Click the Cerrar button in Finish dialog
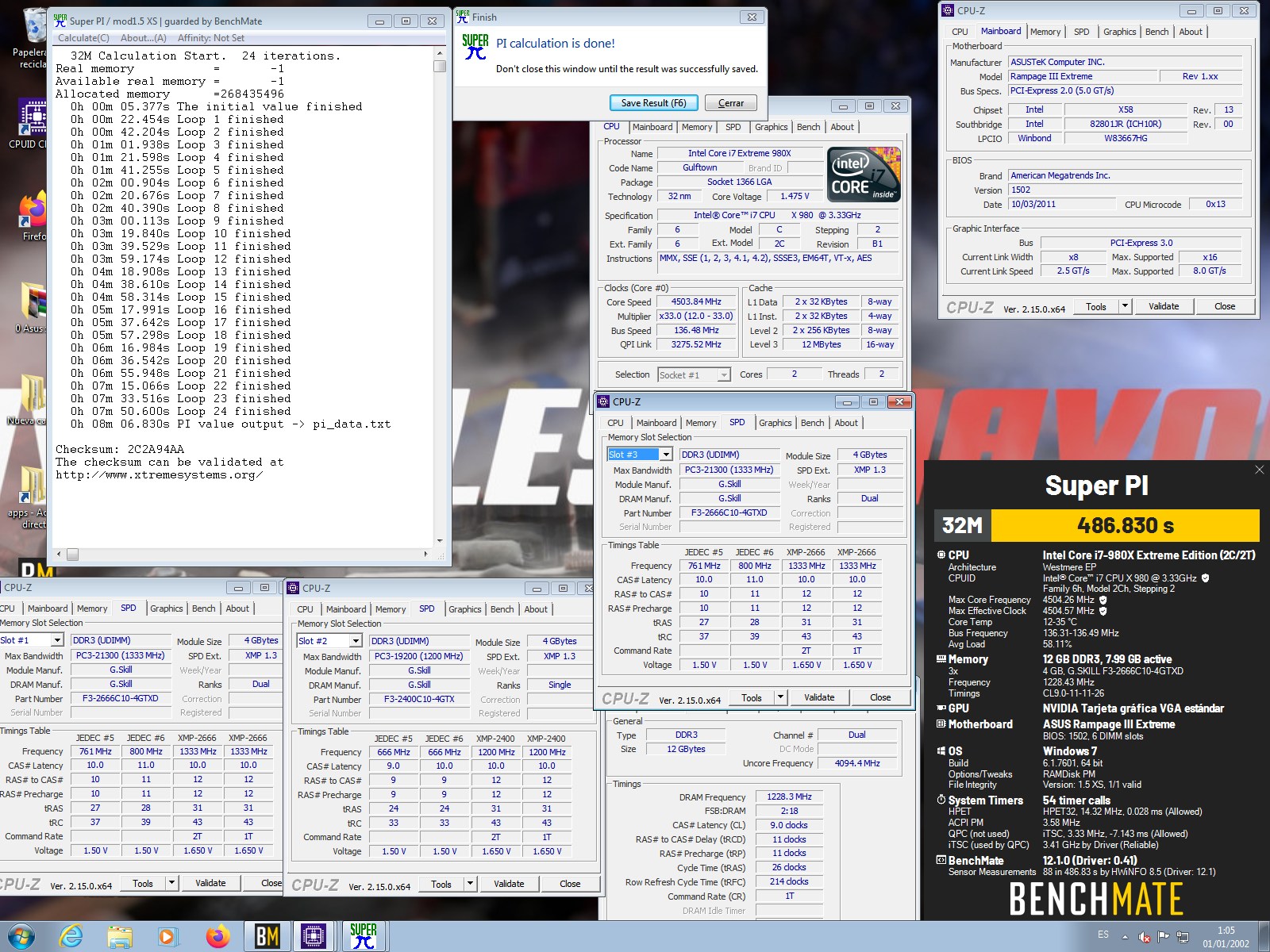1270x952 pixels. click(731, 103)
